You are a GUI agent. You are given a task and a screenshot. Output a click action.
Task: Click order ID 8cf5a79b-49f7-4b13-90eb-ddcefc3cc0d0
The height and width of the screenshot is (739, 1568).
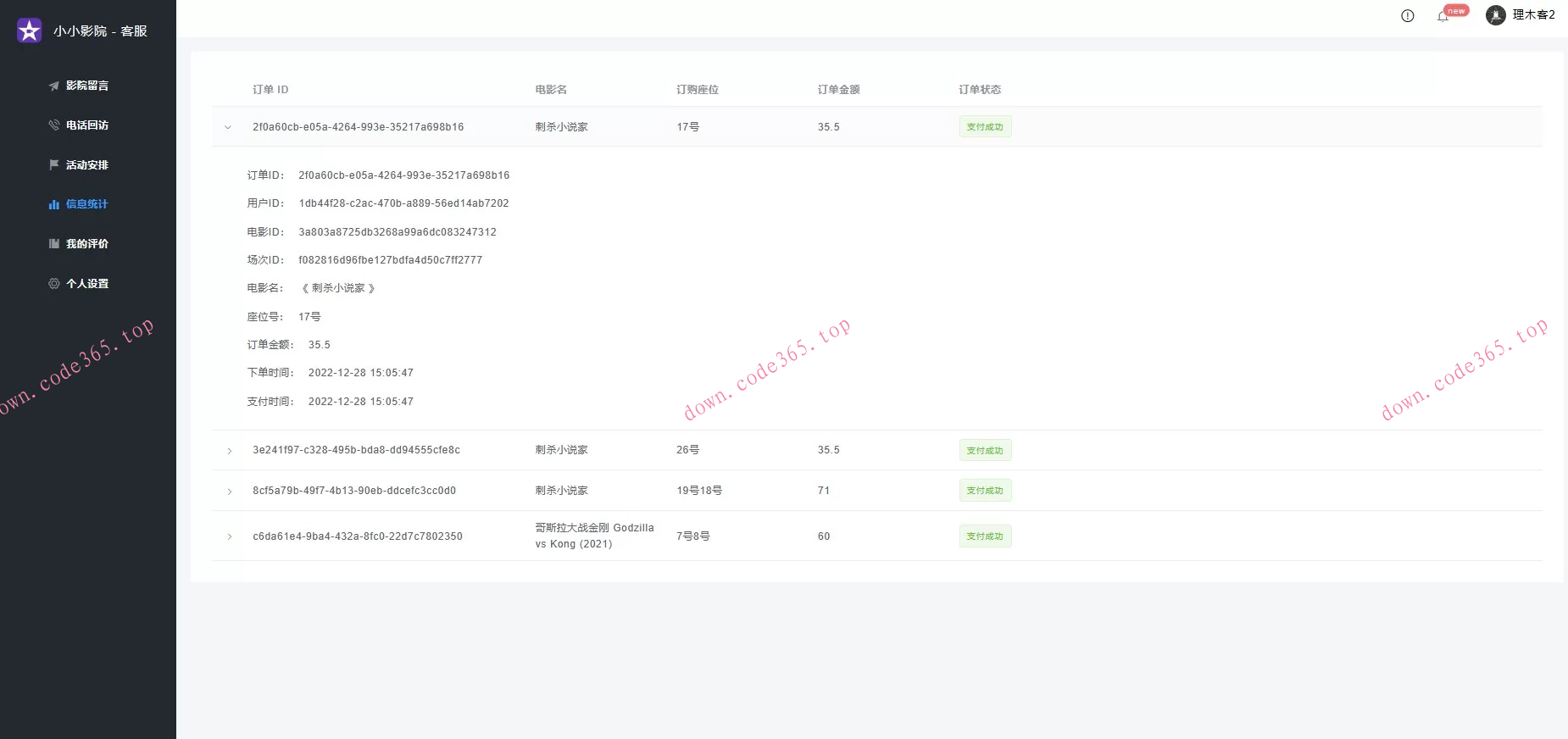[354, 491]
